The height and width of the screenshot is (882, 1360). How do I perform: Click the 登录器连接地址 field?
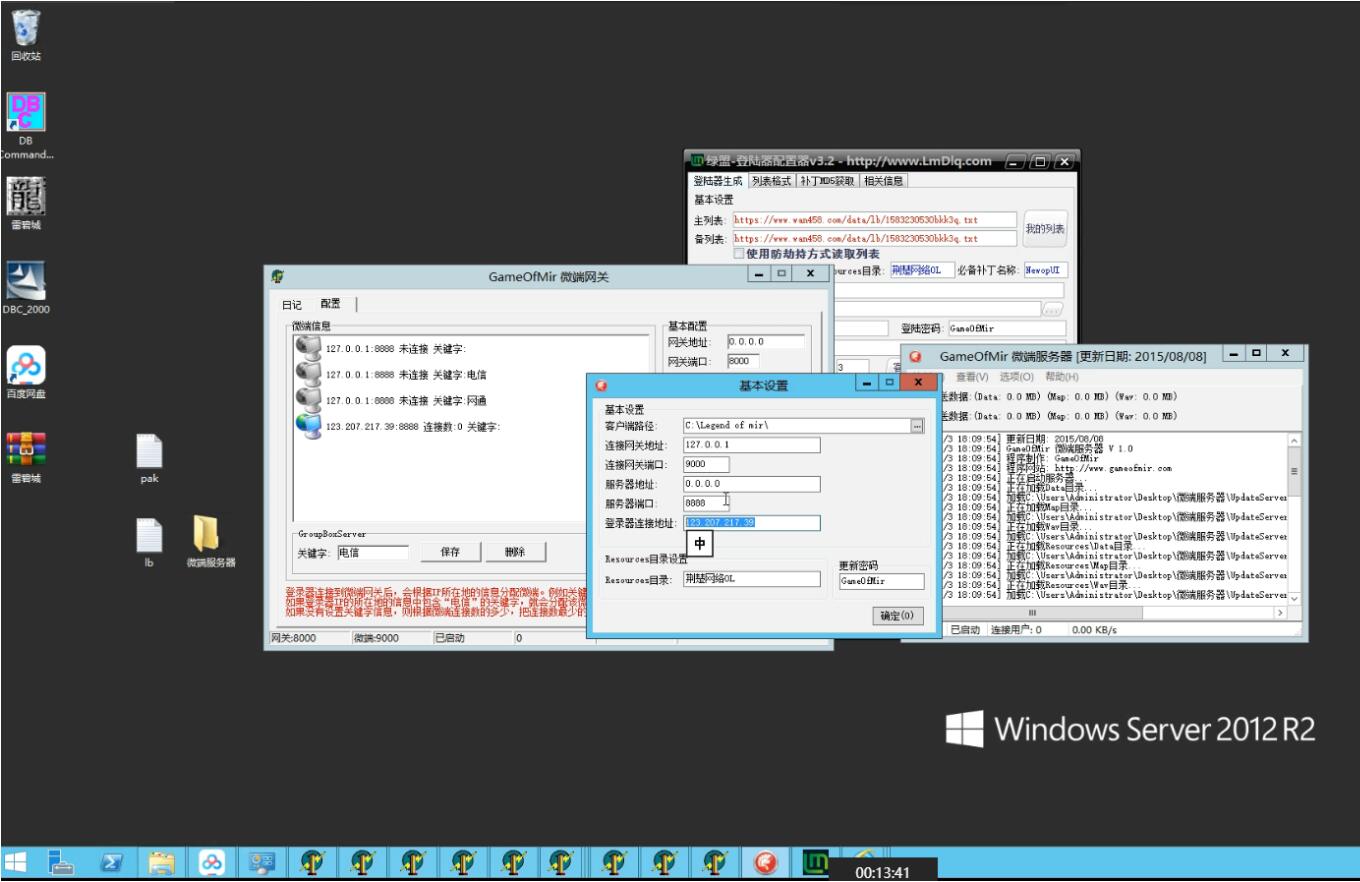(x=751, y=523)
